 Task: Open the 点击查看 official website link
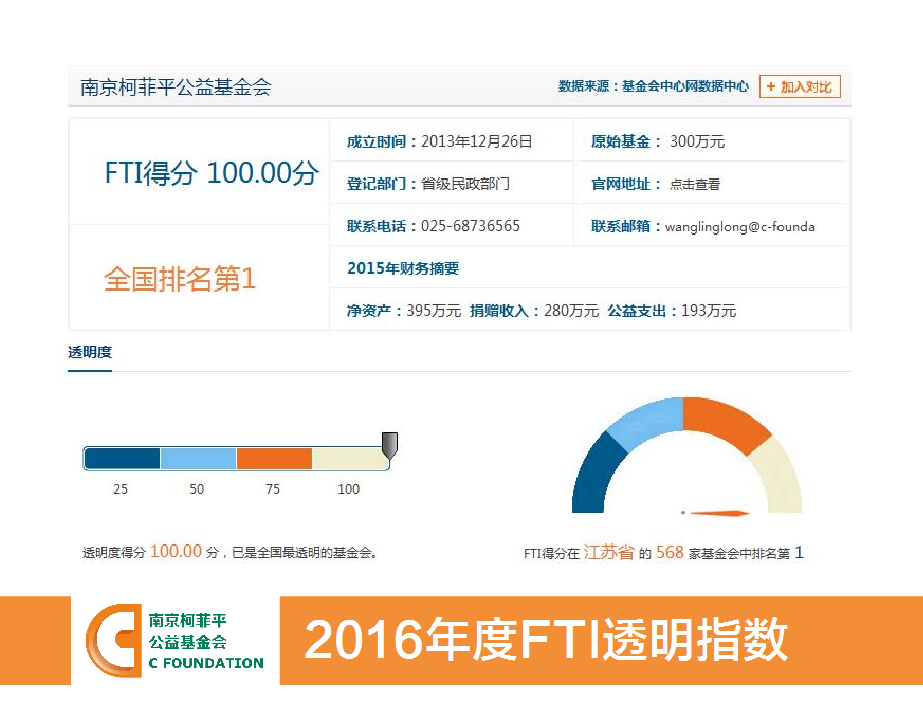tap(695, 184)
